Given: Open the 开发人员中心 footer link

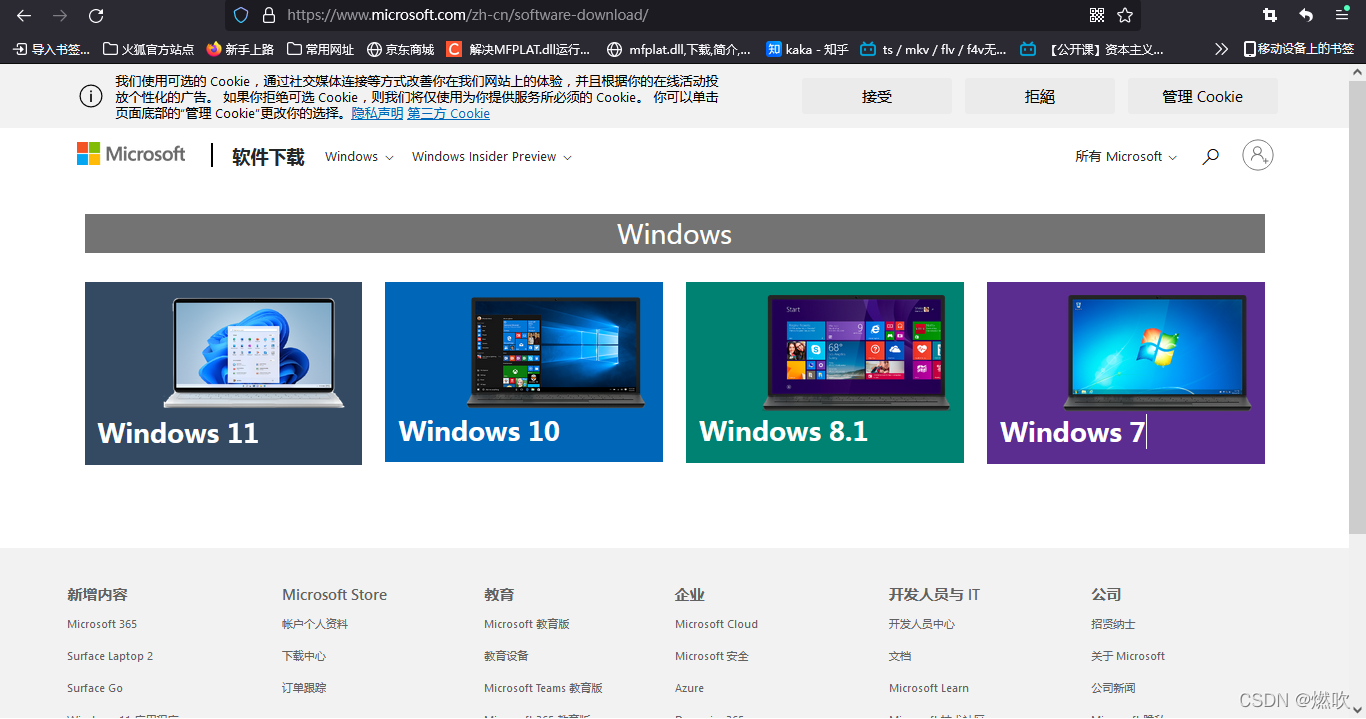Looking at the screenshot, I should coord(922,624).
